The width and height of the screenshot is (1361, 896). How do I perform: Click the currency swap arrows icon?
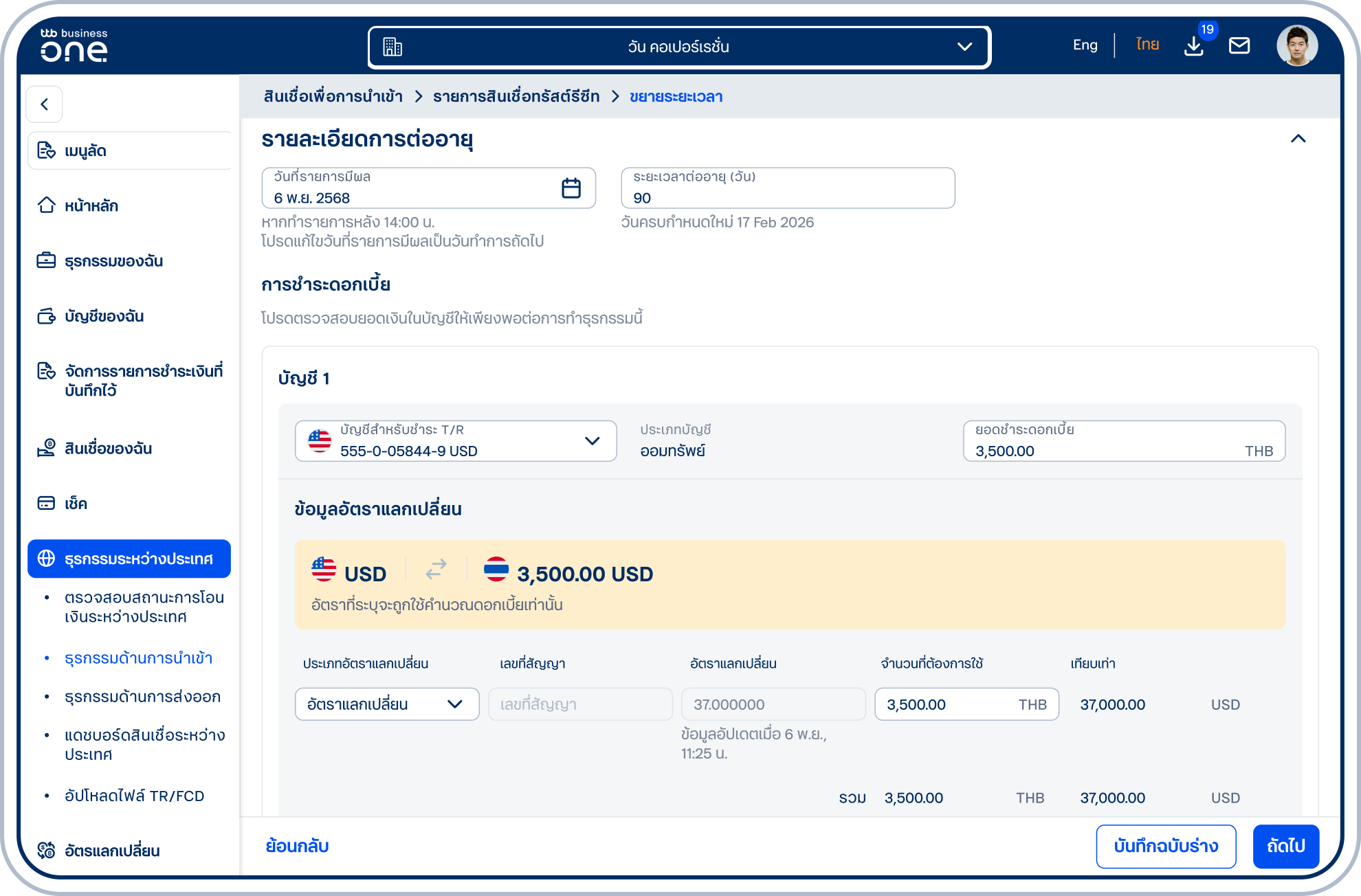pos(436,569)
